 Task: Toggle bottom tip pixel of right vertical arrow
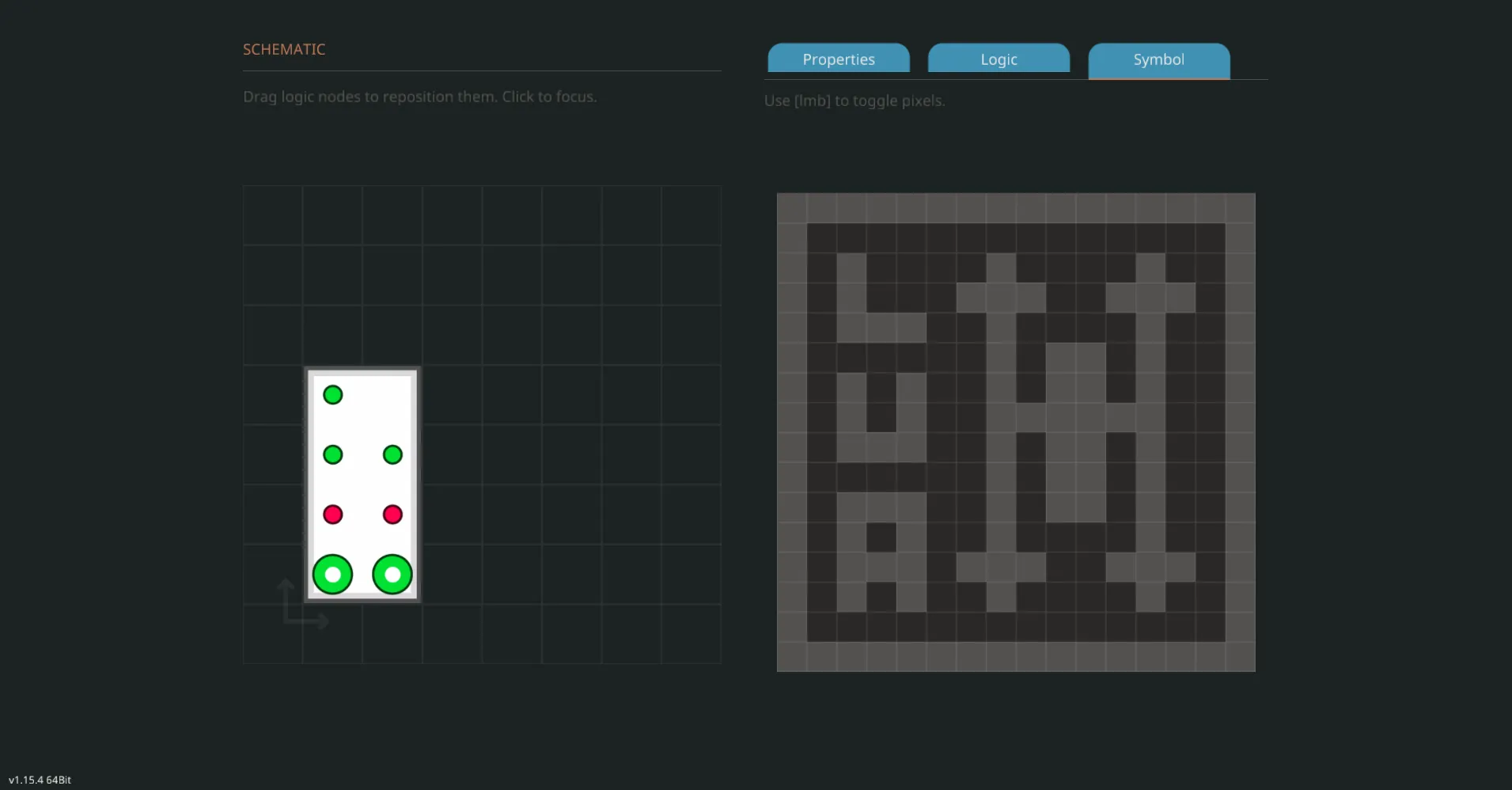(1150, 597)
